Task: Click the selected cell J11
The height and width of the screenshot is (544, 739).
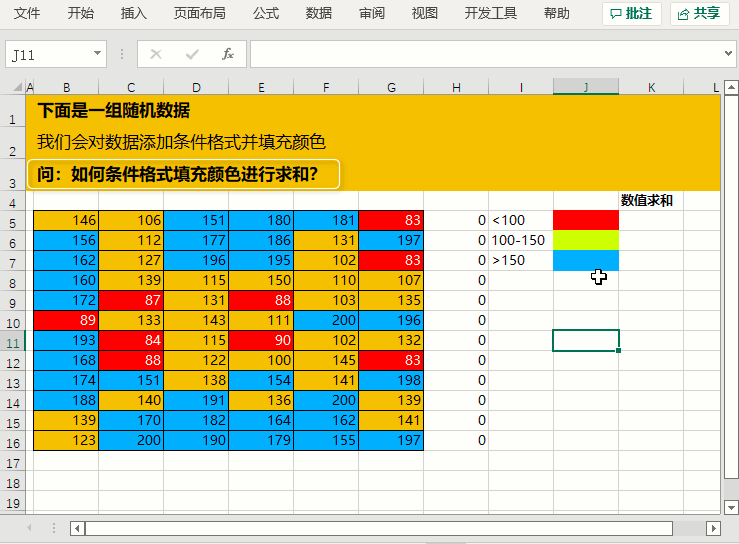Action: click(586, 340)
